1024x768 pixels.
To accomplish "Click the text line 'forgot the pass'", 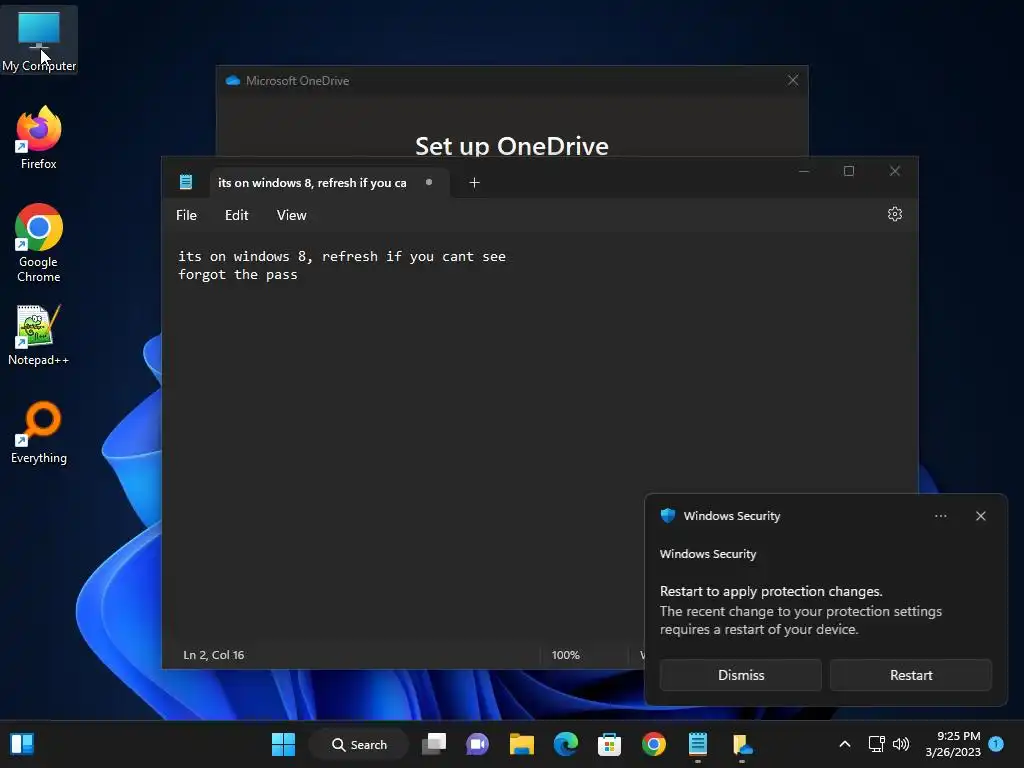I will coord(238,274).
